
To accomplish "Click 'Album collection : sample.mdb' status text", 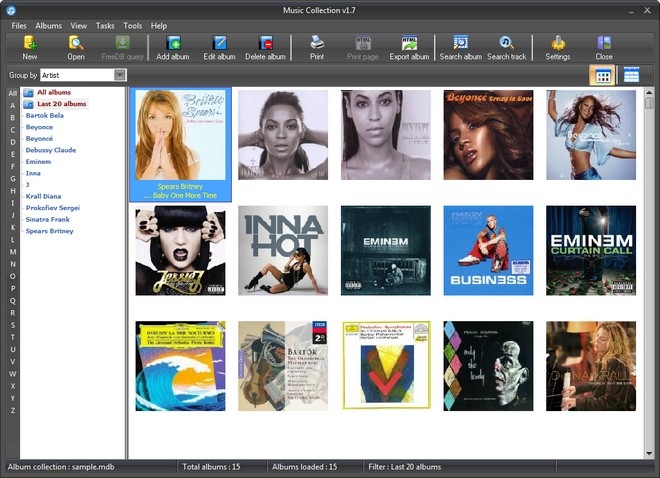I will pos(61,467).
